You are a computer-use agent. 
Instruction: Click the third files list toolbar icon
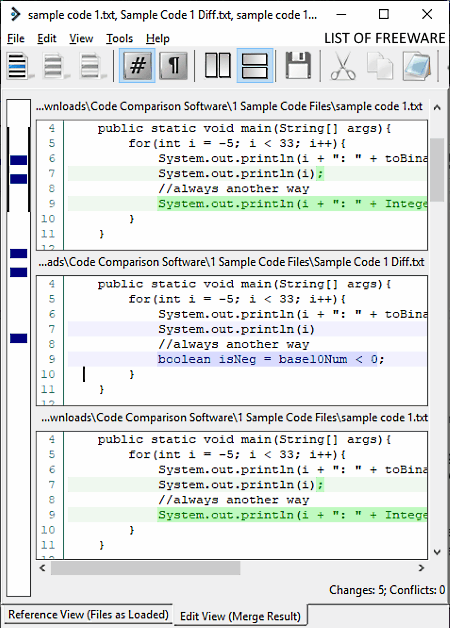pyautogui.click(x=92, y=66)
